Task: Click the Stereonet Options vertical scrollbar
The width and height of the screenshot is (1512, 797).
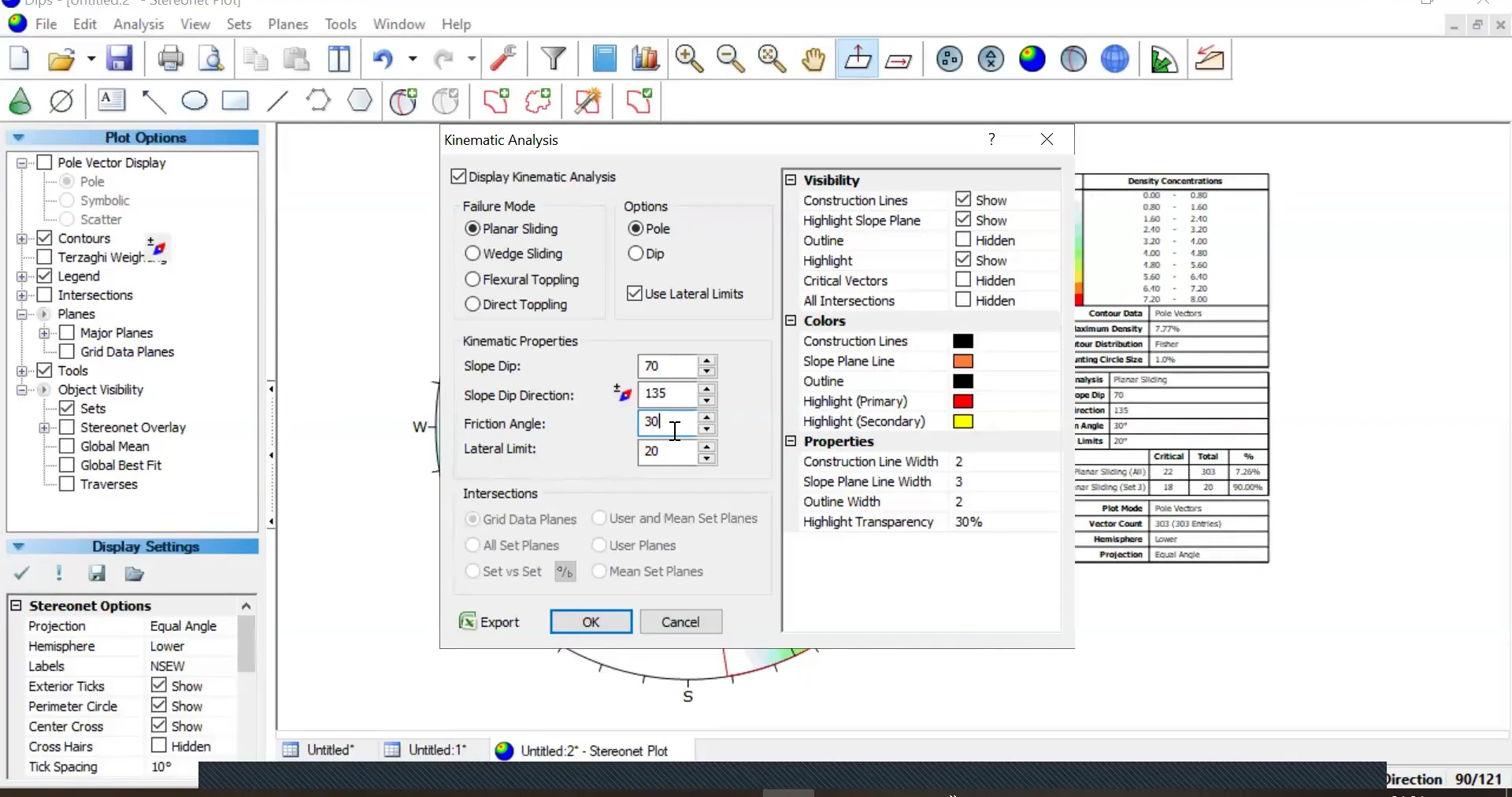Action: coord(246,643)
